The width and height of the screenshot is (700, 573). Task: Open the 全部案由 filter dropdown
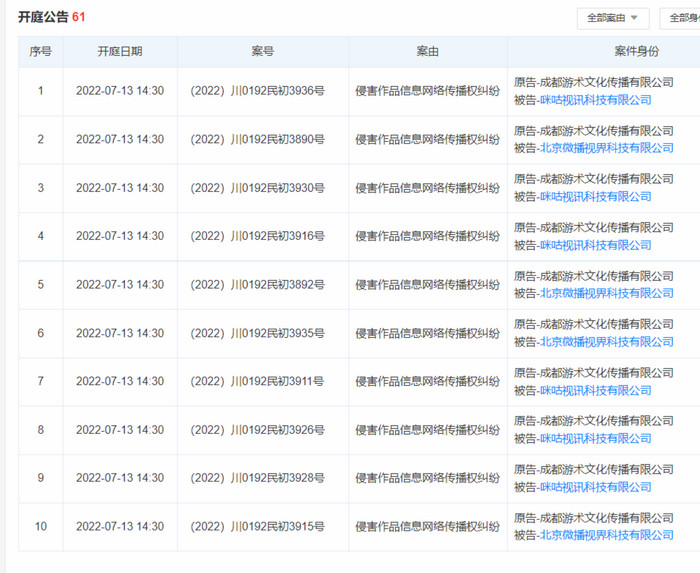tap(612, 18)
